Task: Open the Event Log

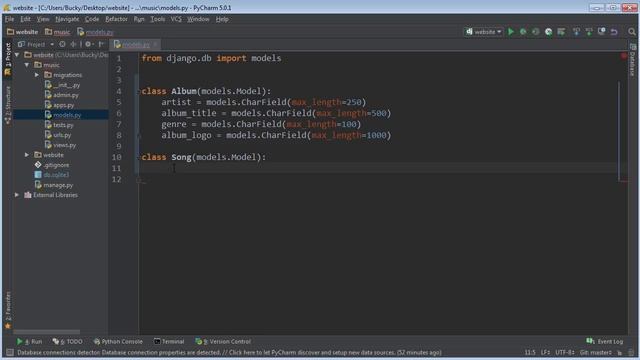Action: (605, 342)
